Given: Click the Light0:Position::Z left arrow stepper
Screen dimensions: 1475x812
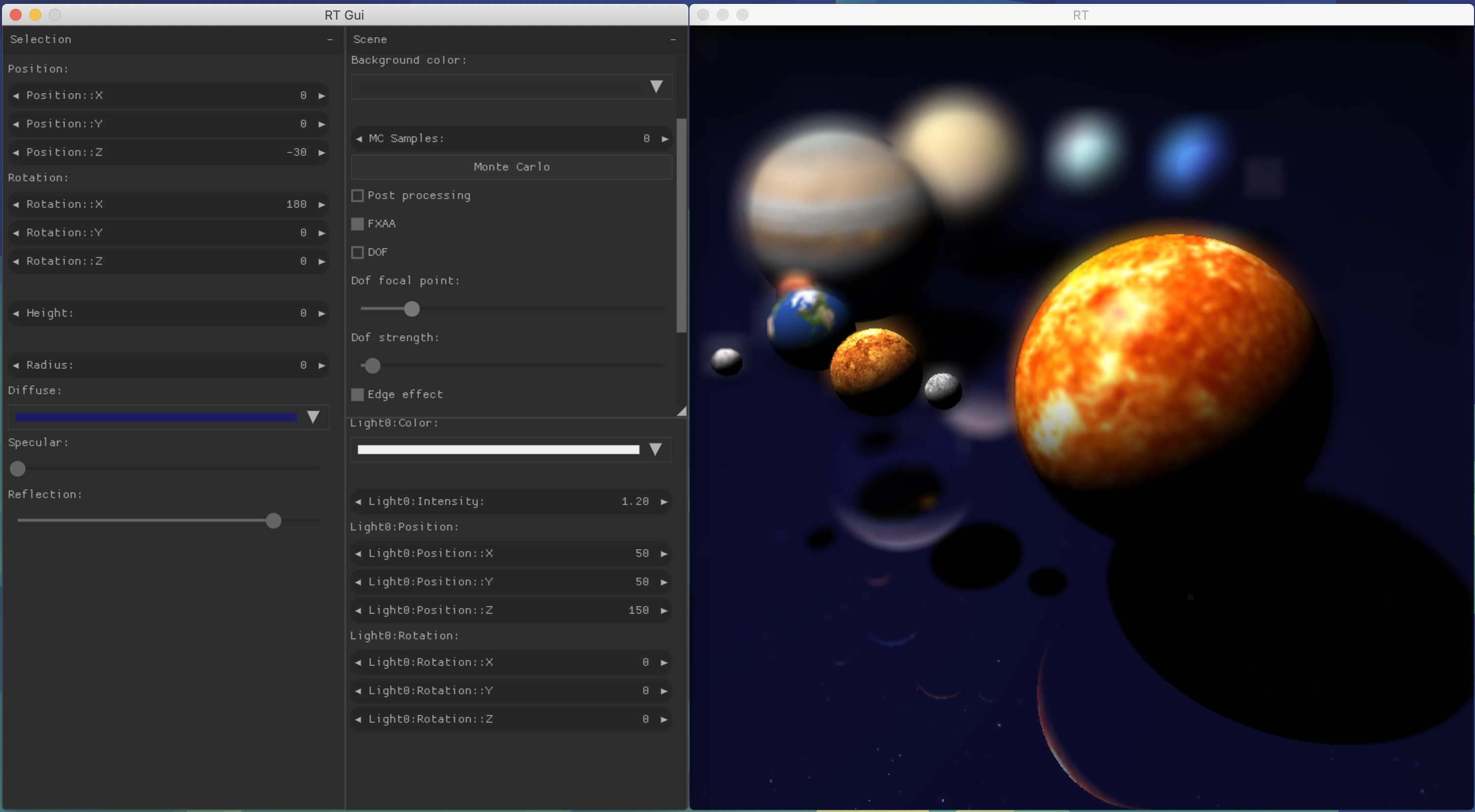Looking at the screenshot, I should coord(358,610).
